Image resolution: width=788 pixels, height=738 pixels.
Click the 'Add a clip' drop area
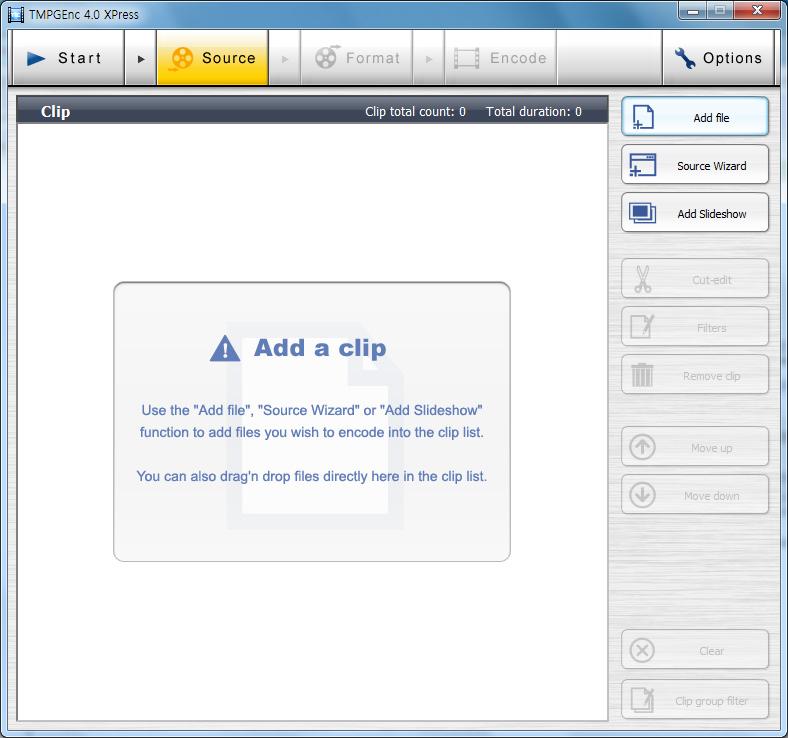point(312,421)
